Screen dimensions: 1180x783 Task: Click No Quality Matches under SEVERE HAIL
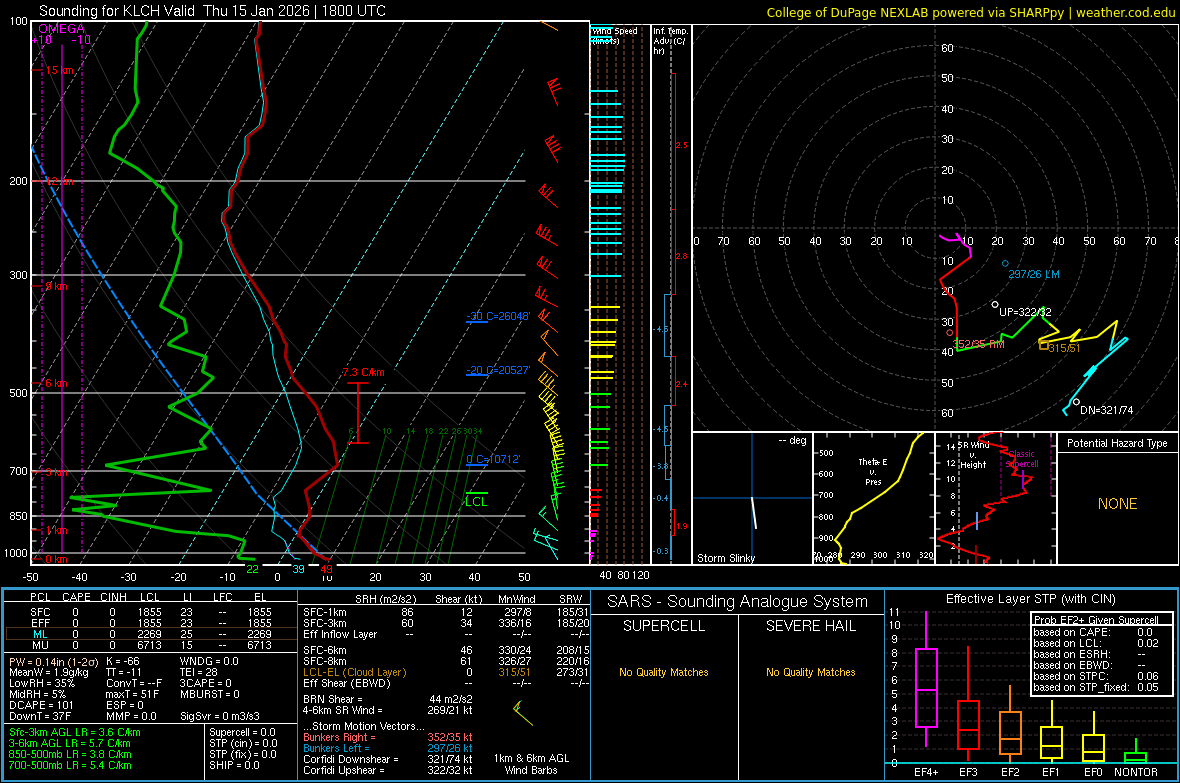coord(810,672)
